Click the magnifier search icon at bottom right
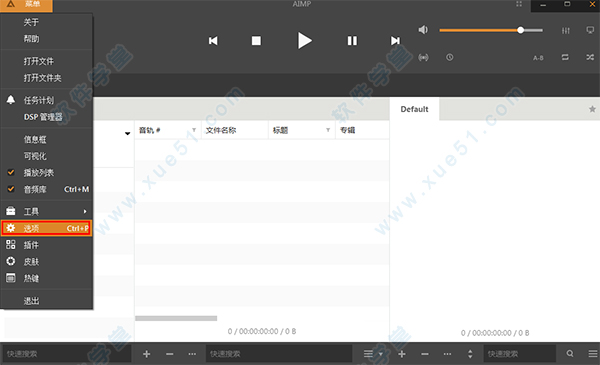Image resolution: width=600 pixels, height=365 pixels. coord(570,354)
